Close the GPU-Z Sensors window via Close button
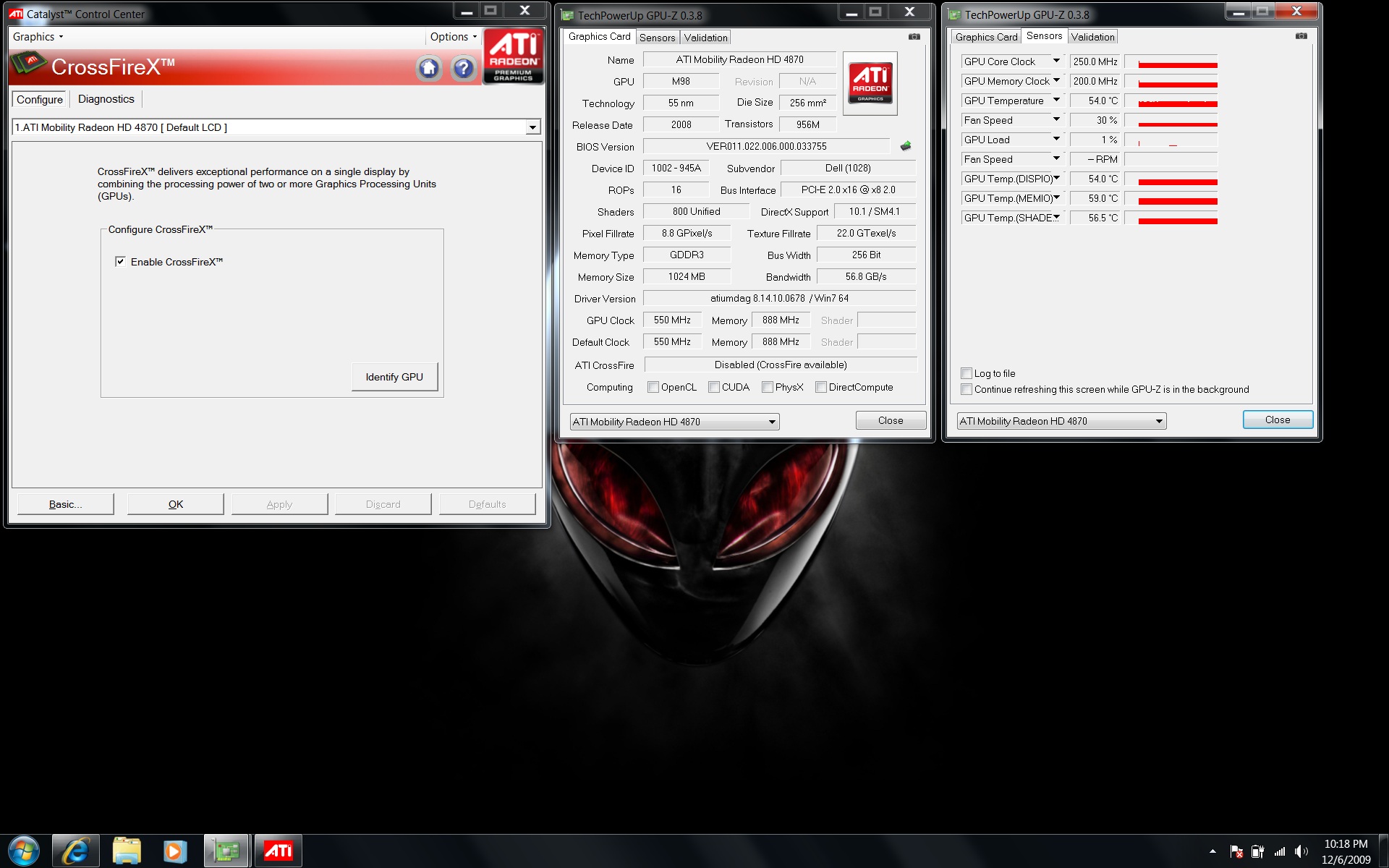The height and width of the screenshot is (868, 1389). pyautogui.click(x=1278, y=420)
